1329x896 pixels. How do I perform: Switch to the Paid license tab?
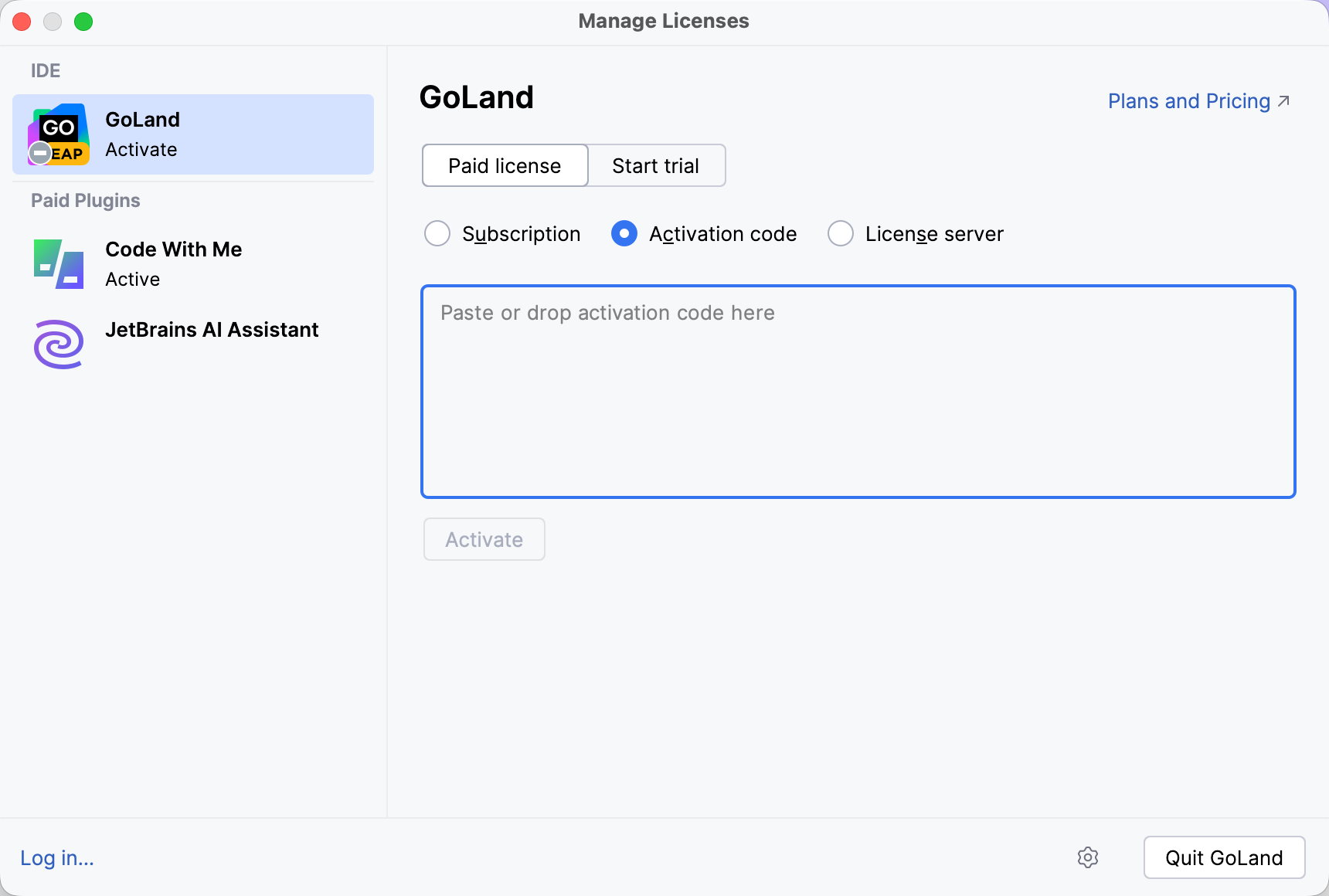click(x=504, y=165)
